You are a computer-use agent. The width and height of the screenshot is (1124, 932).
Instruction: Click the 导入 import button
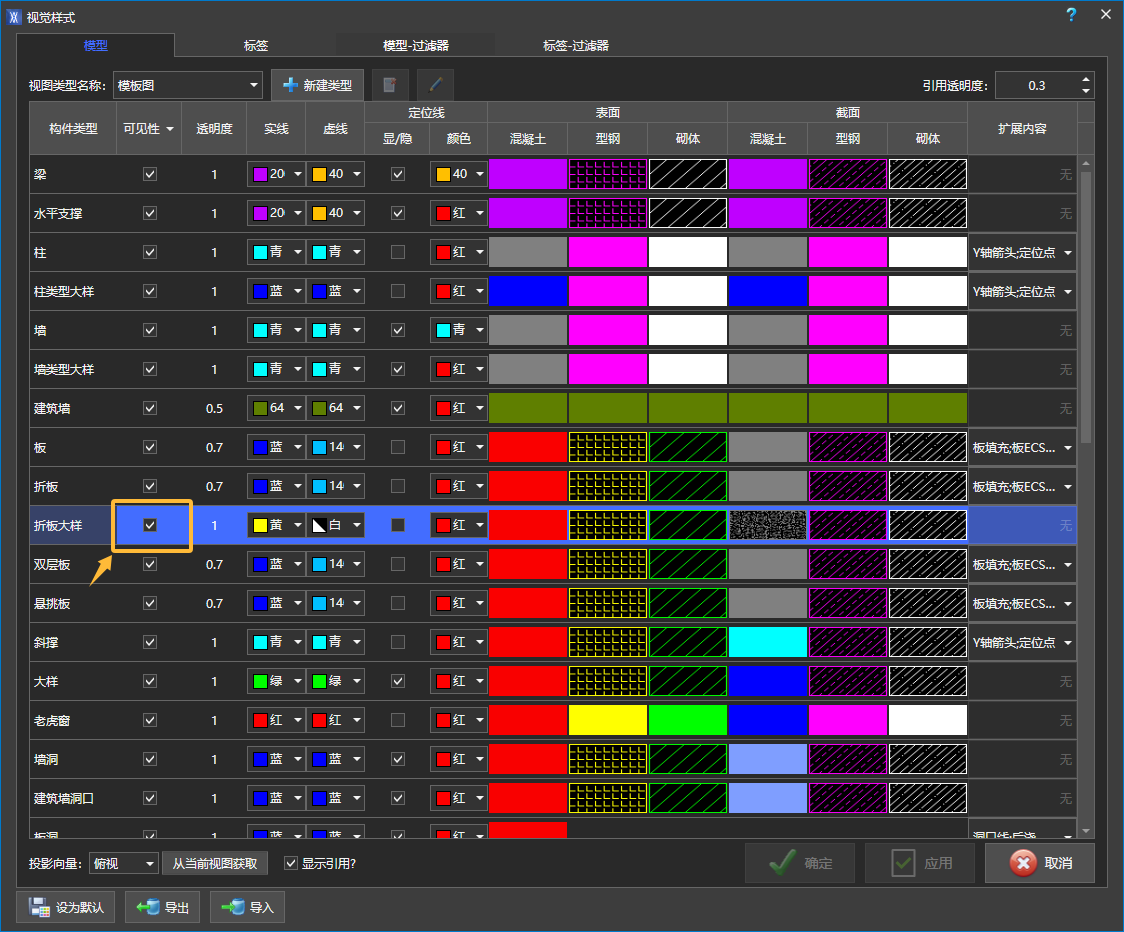coord(248,907)
